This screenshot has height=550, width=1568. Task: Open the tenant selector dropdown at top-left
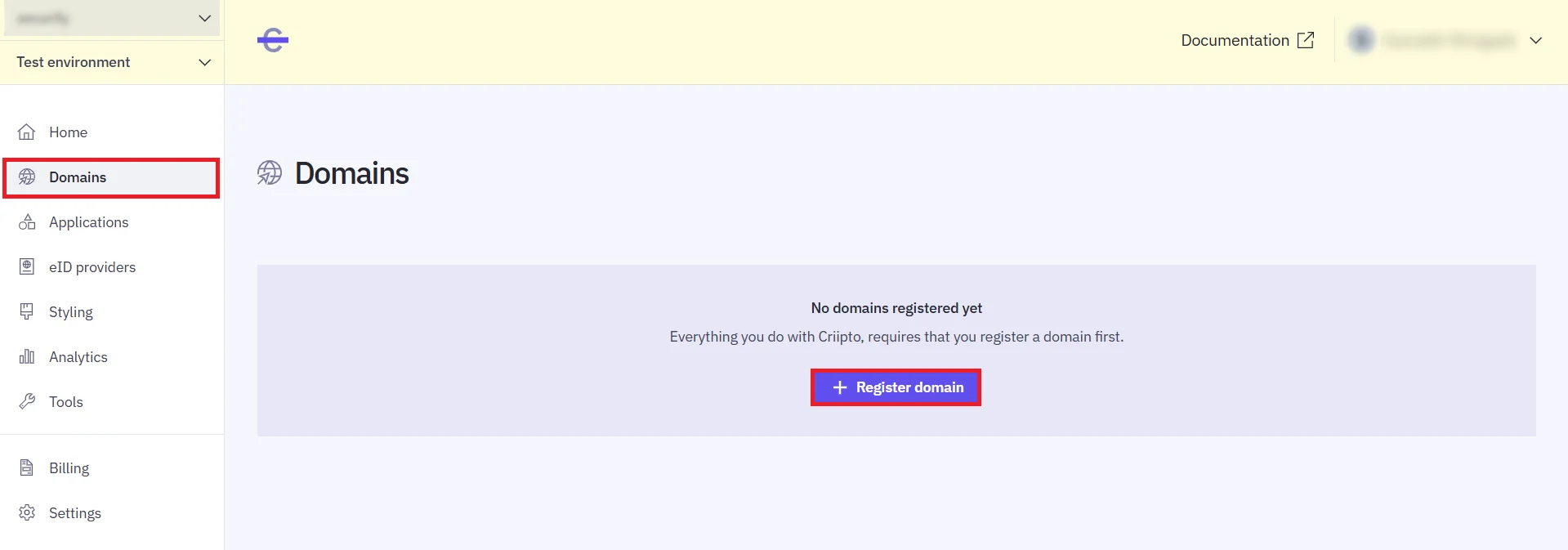point(112,18)
